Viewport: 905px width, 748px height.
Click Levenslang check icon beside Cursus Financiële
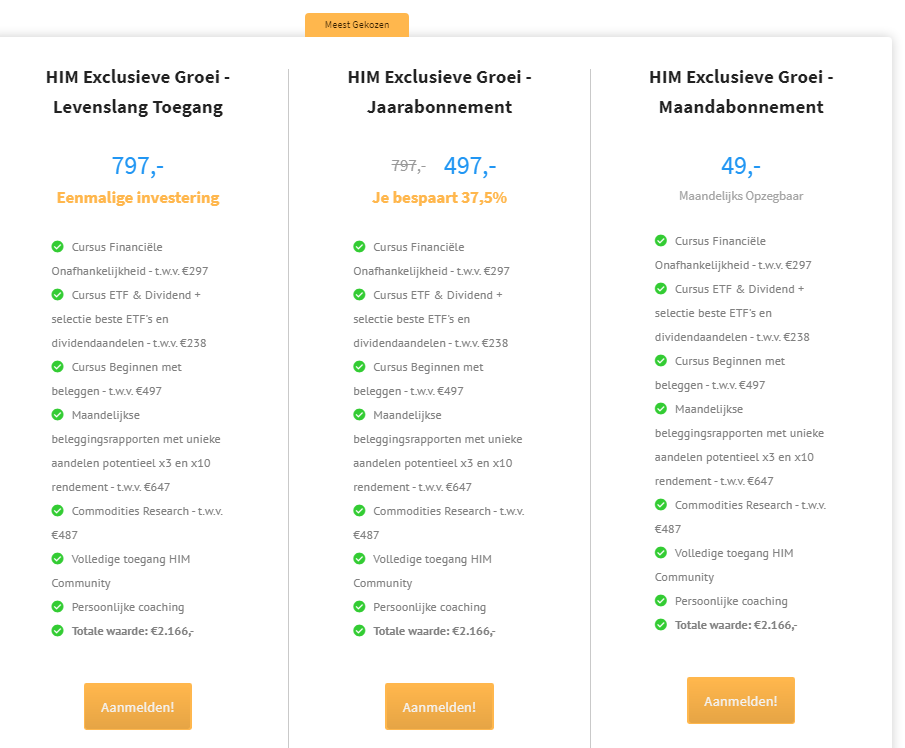[x=58, y=247]
